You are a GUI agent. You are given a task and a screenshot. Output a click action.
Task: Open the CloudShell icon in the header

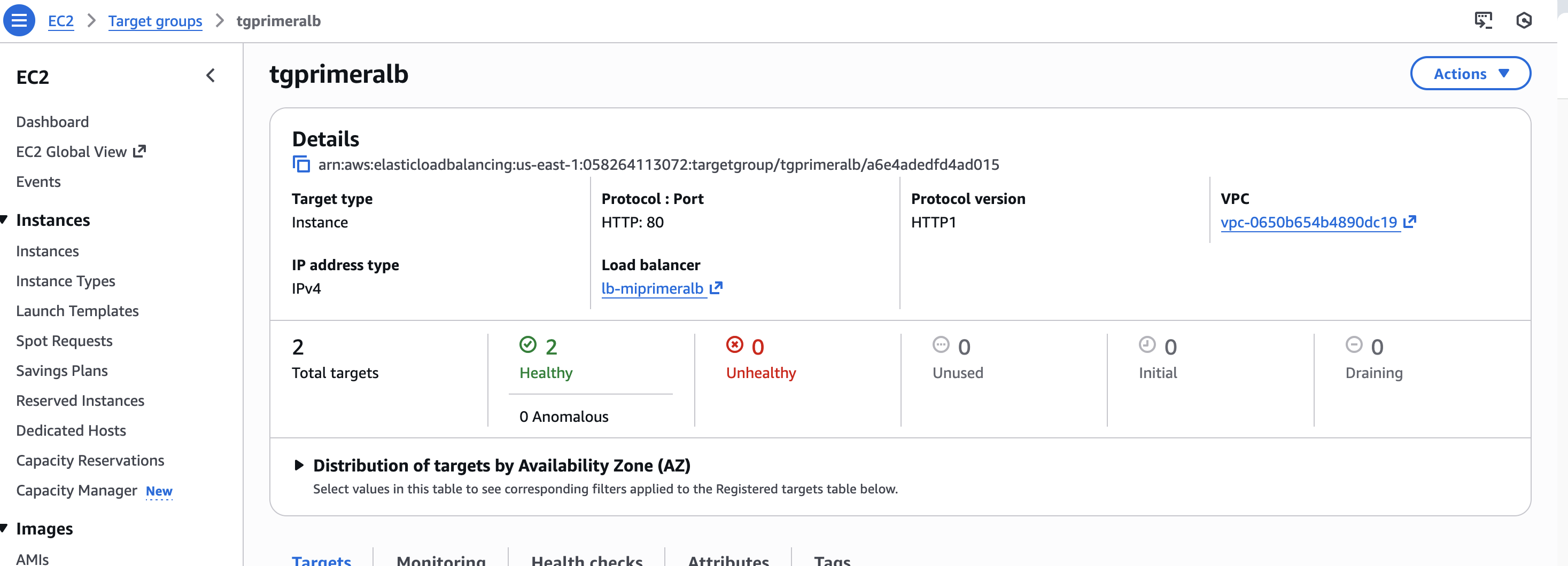click(1483, 20)
